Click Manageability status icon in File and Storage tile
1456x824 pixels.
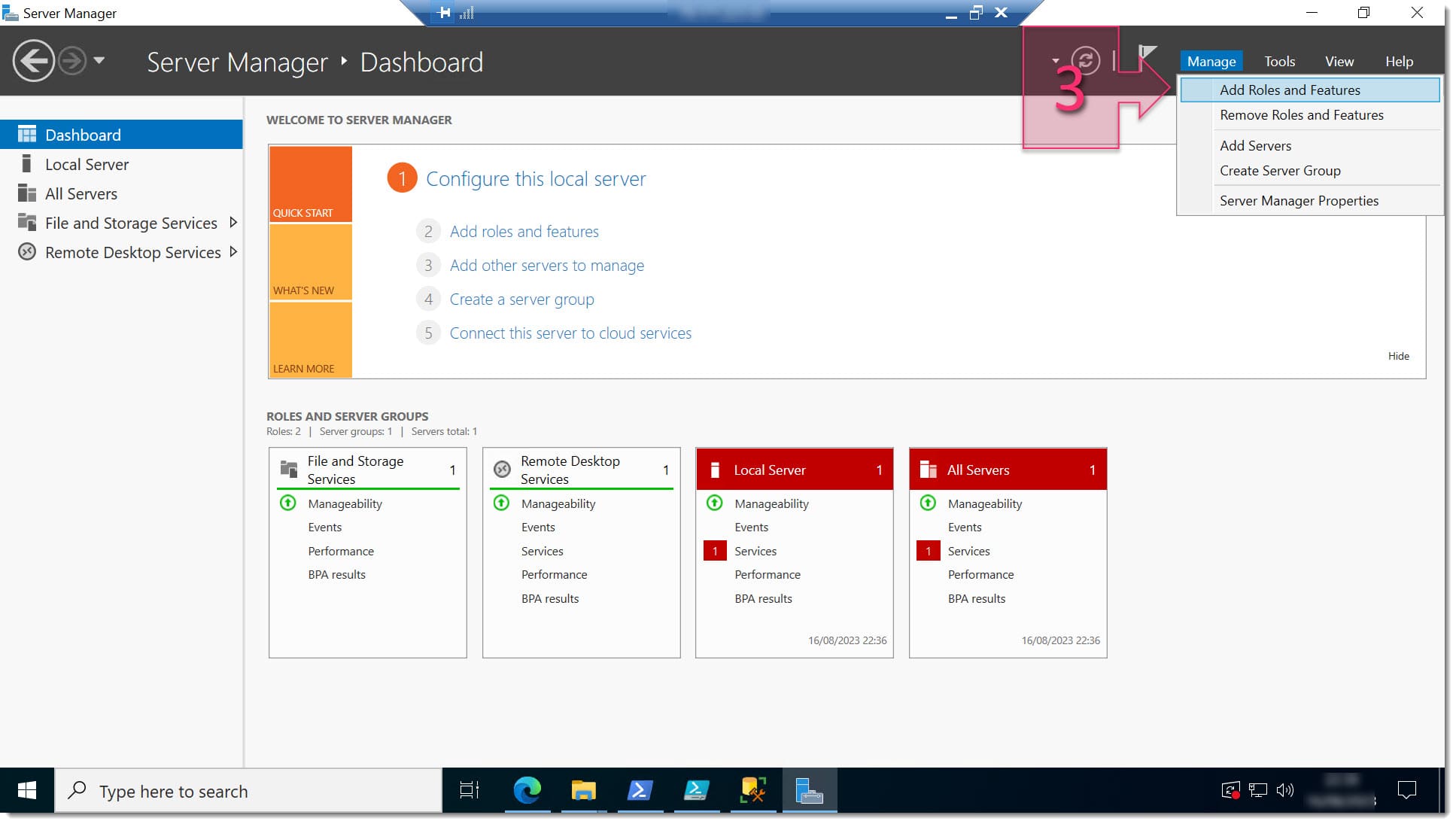(x=287, y=503)
